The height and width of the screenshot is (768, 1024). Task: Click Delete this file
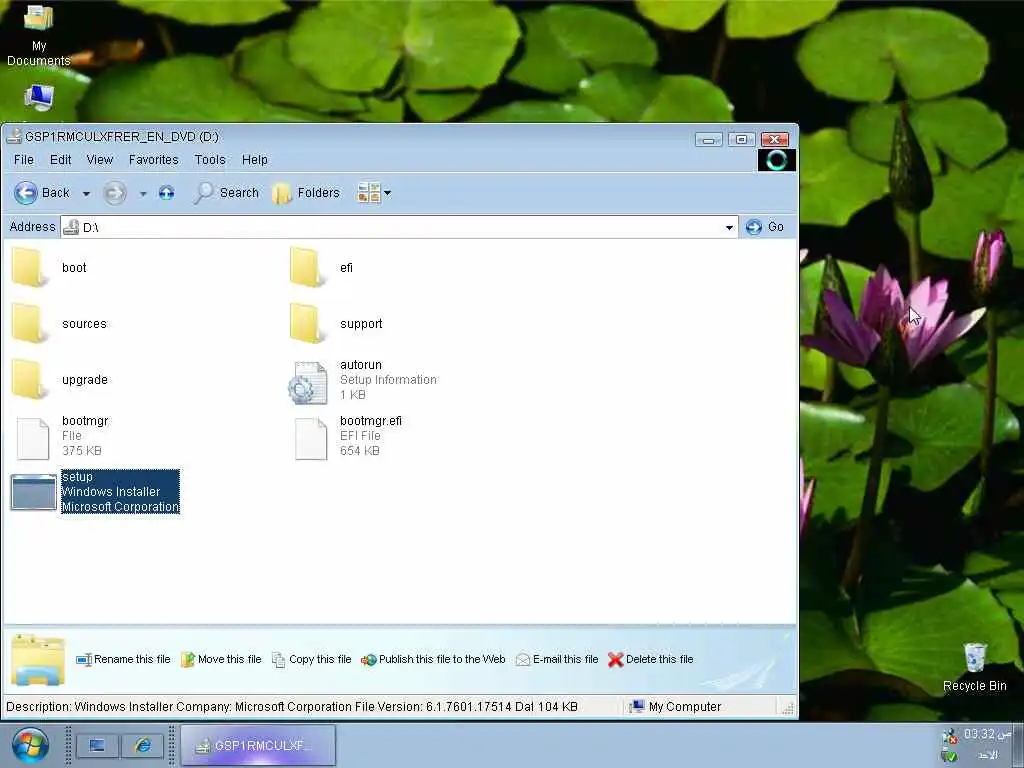[x=650, y=660]
